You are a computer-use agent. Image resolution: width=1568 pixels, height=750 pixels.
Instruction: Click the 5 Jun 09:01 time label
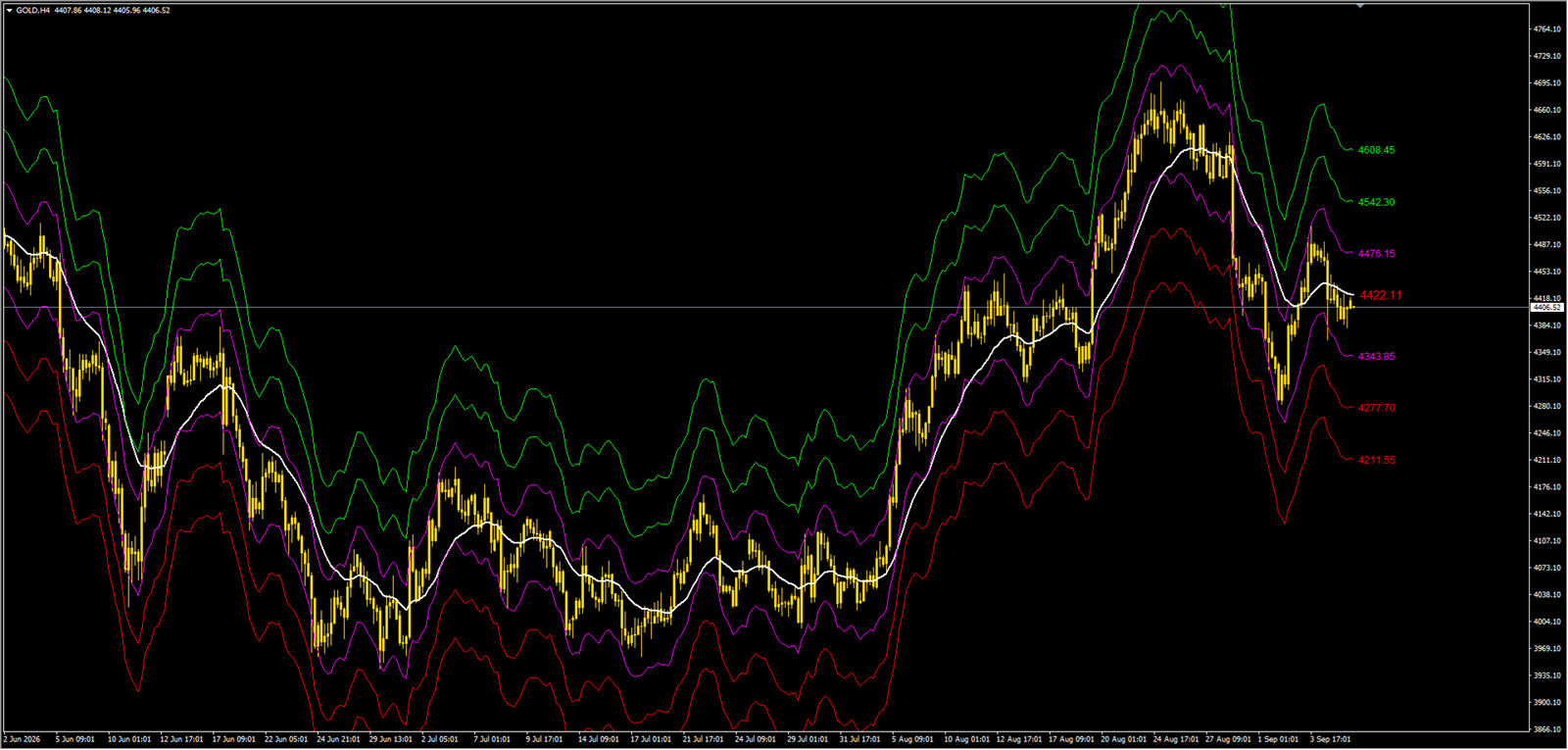pos(74,739)
